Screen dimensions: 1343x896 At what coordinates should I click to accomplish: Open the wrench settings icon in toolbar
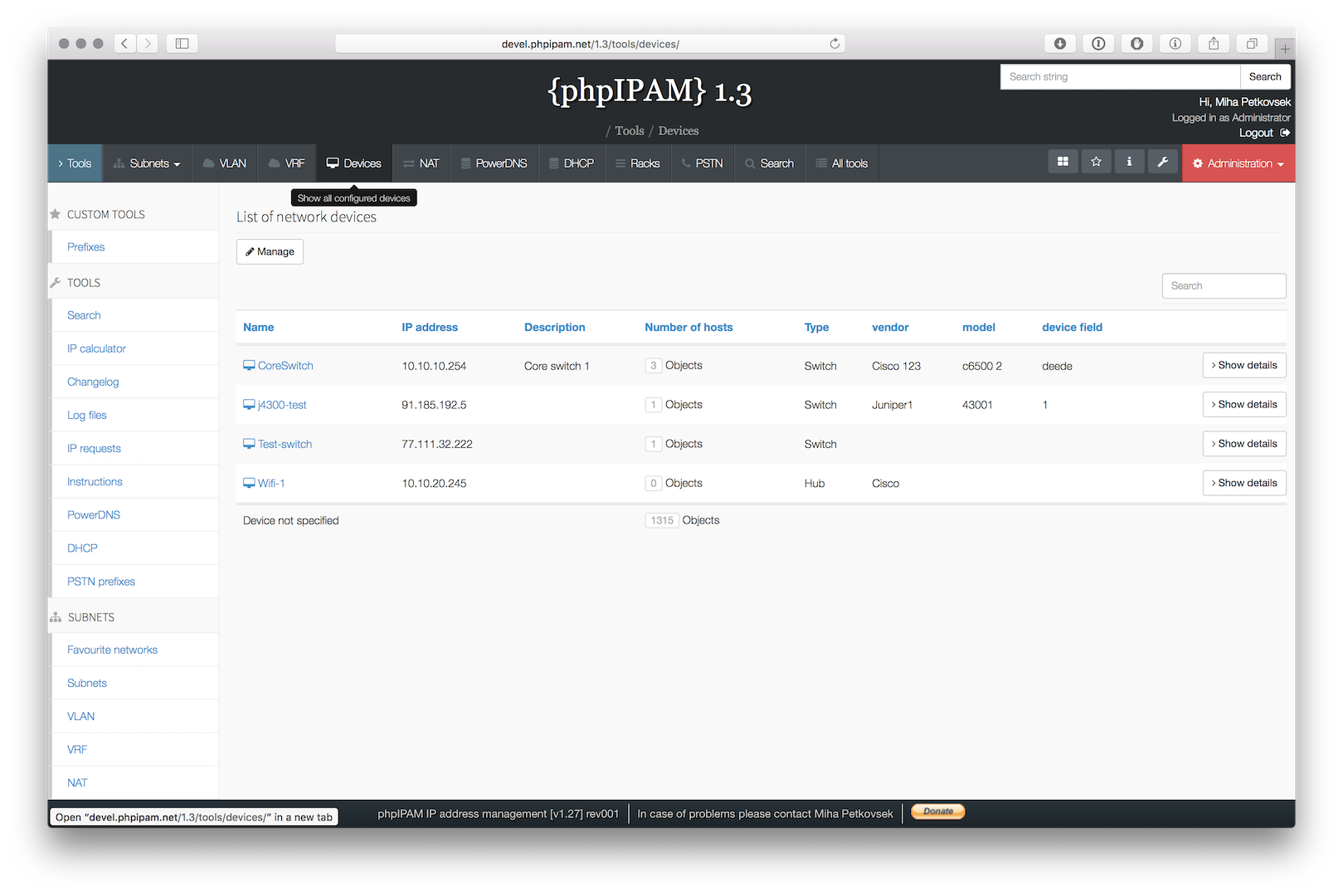(x=1162, y=162)
